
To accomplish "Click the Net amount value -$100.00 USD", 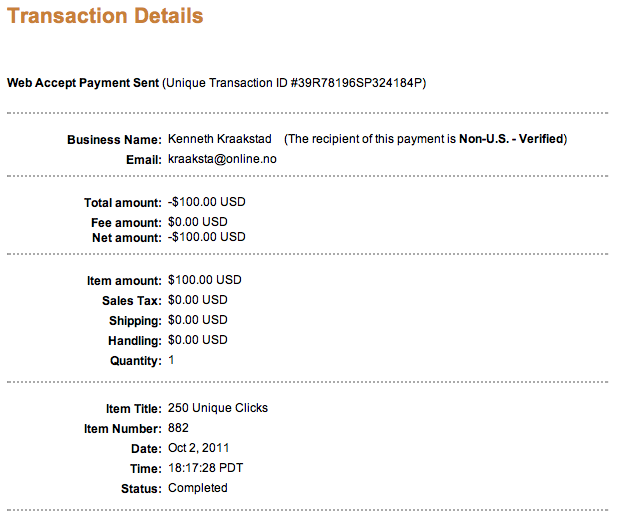I will (x=206, y=237).
